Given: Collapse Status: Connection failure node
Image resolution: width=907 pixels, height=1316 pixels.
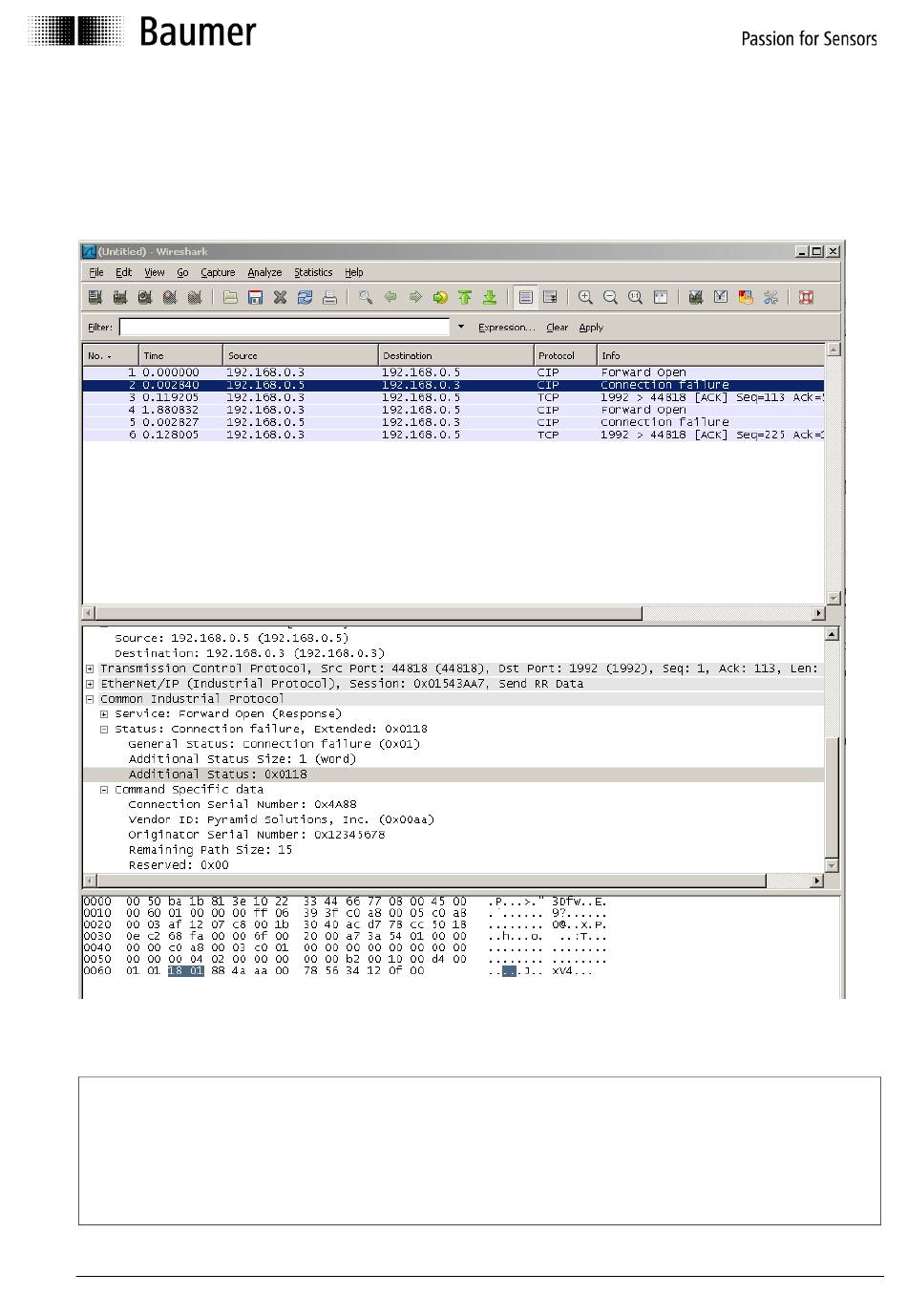Looking at the screenshot, I should coord(104,730).
